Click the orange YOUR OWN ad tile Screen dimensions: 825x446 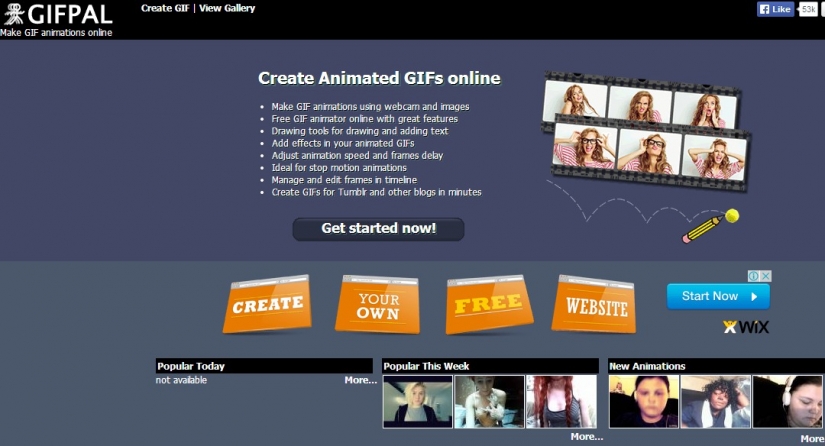pyautogui.click(x=377, y=305)
